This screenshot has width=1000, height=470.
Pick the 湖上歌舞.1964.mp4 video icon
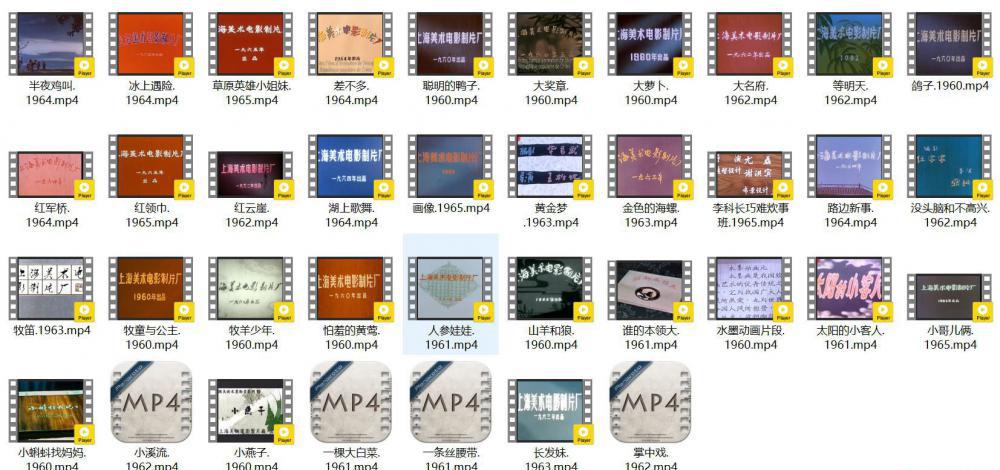[x=351, y=166]
